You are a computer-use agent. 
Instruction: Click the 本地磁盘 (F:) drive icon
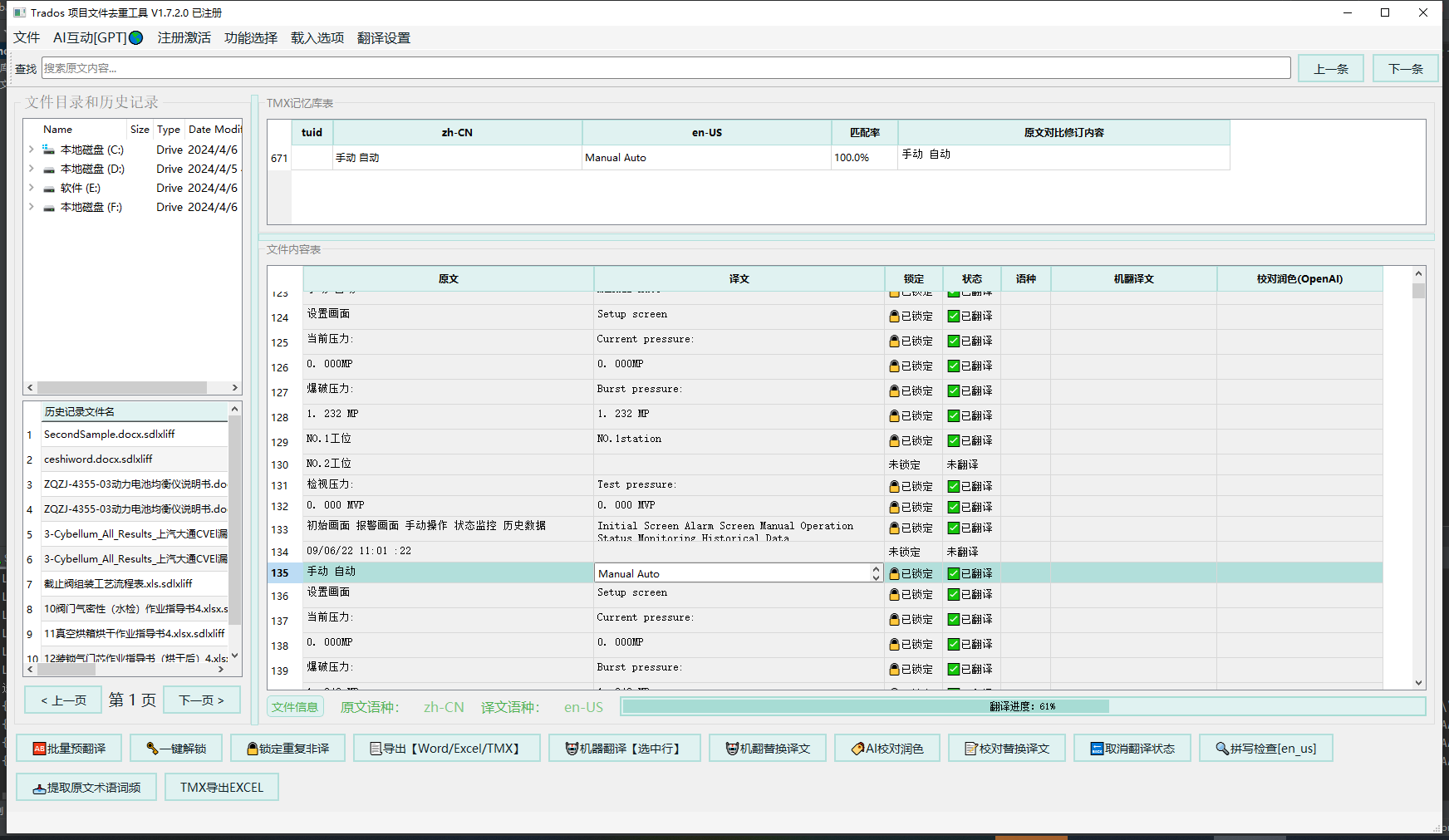pyautogui.click(x=49, y=207)
